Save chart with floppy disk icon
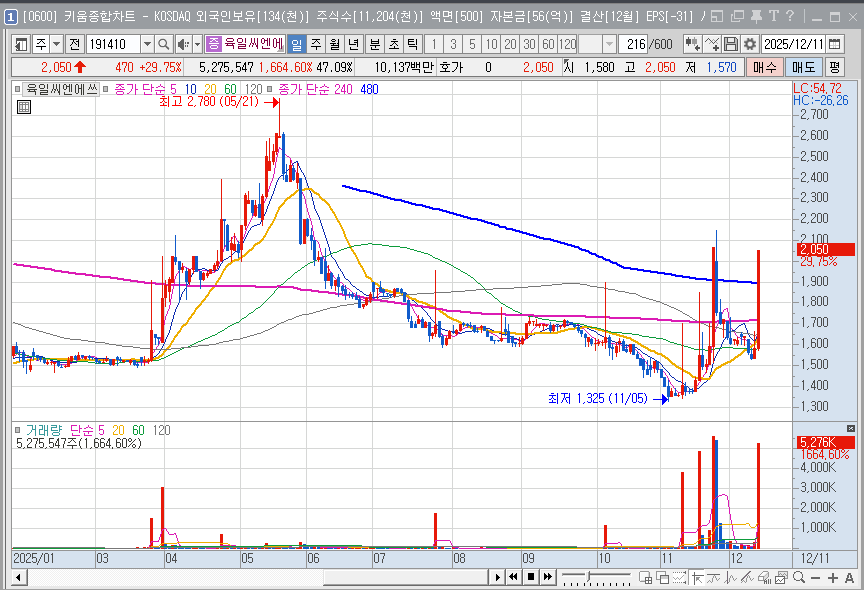 click(x=731, y=44)
